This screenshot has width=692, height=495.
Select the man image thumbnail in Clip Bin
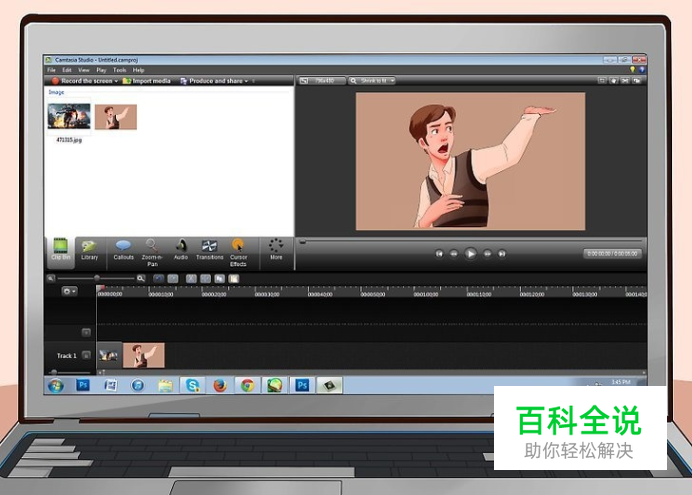(x=116, y=117)
